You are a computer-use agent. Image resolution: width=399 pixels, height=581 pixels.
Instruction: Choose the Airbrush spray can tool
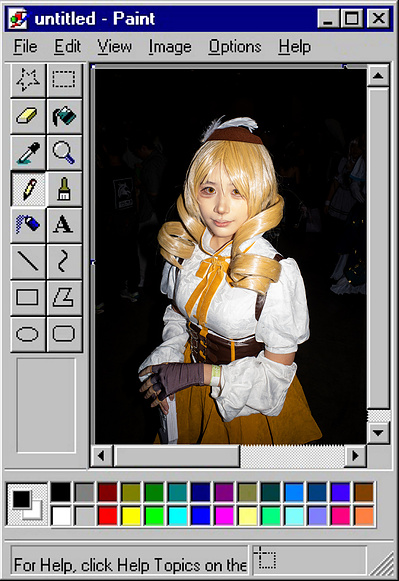tap(28, 225)
